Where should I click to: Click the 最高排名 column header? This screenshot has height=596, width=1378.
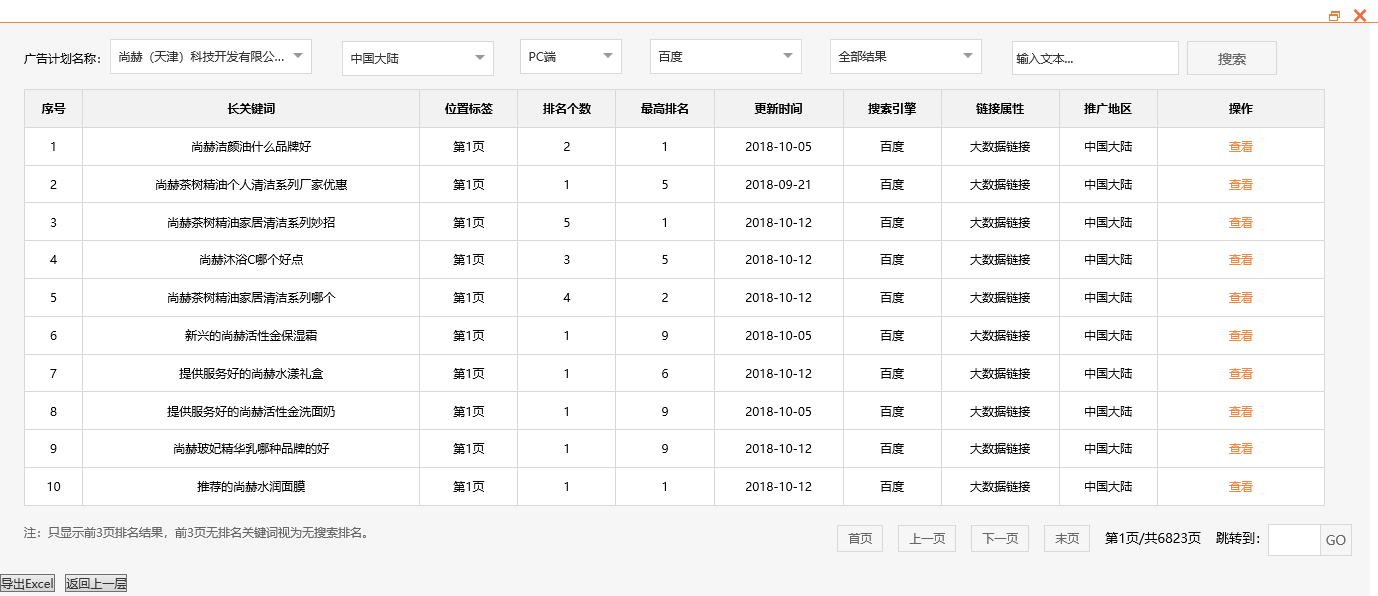664,108
